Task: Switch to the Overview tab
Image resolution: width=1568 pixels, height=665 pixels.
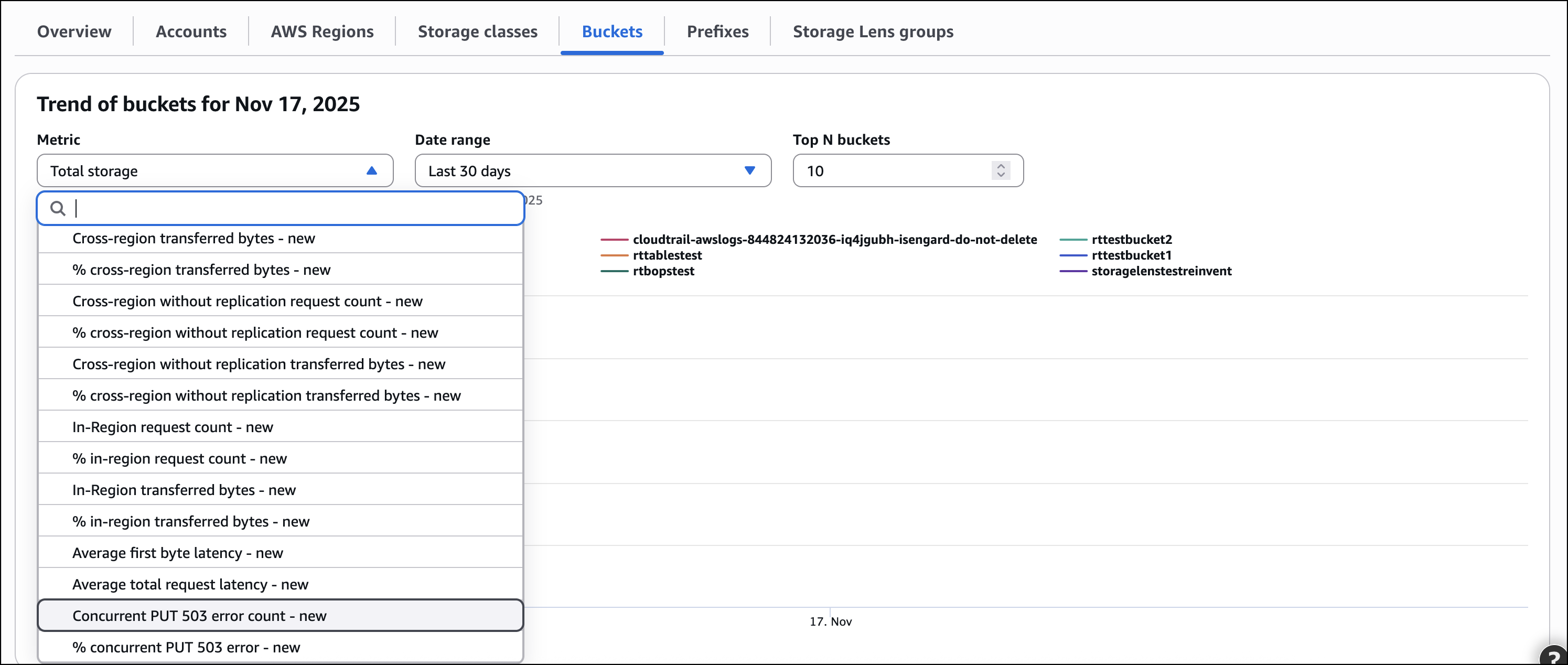Action: (x=74, y=31)
